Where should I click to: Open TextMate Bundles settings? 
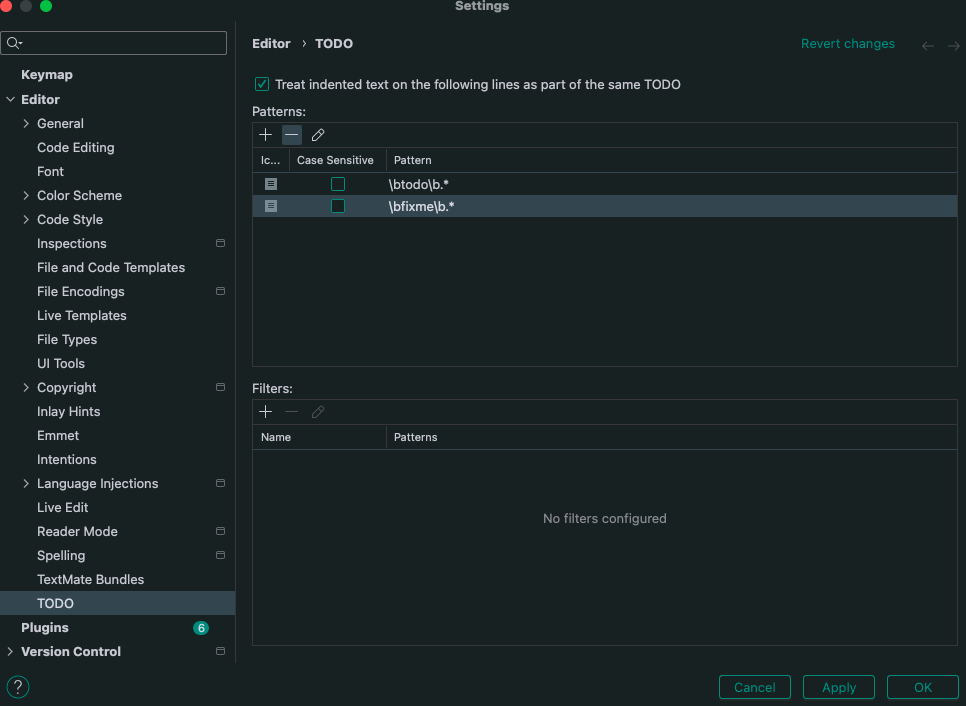(x=91, y=580)
